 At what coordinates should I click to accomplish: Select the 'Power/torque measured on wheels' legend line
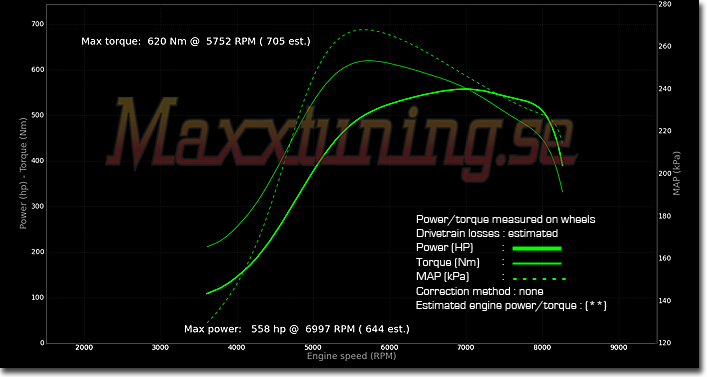[505, 219]
